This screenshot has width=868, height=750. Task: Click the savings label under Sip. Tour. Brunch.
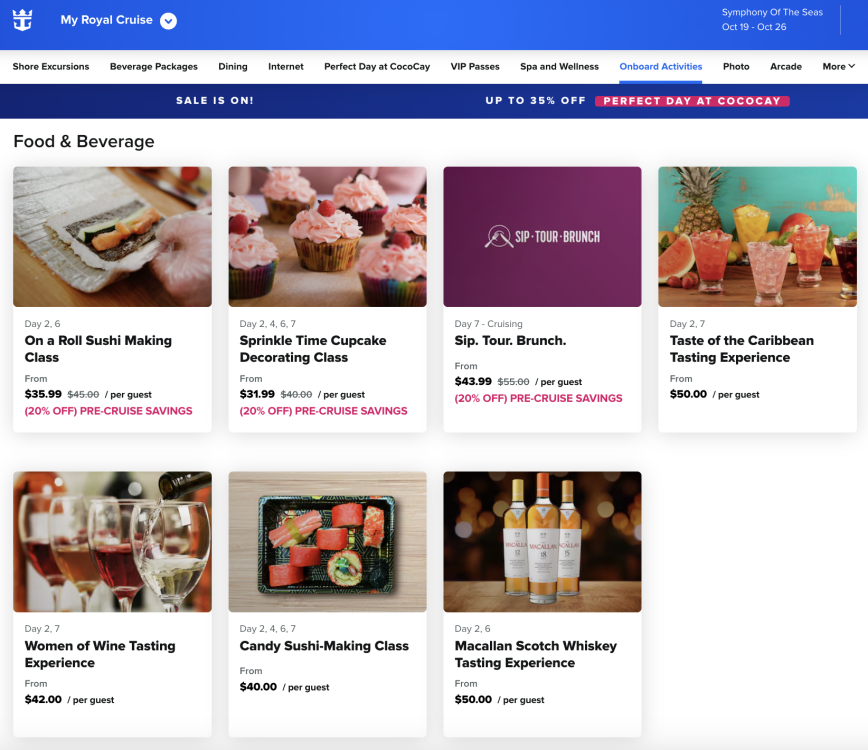(538, 399)
